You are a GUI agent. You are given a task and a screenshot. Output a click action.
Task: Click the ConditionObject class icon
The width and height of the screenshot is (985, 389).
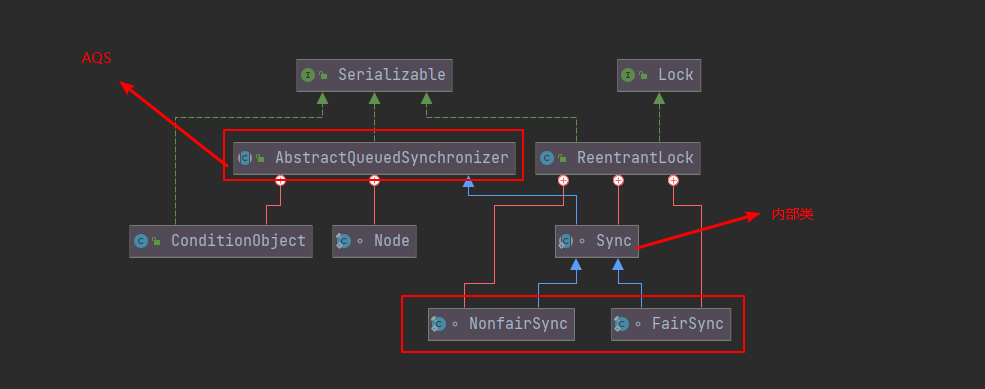(141, 241)
